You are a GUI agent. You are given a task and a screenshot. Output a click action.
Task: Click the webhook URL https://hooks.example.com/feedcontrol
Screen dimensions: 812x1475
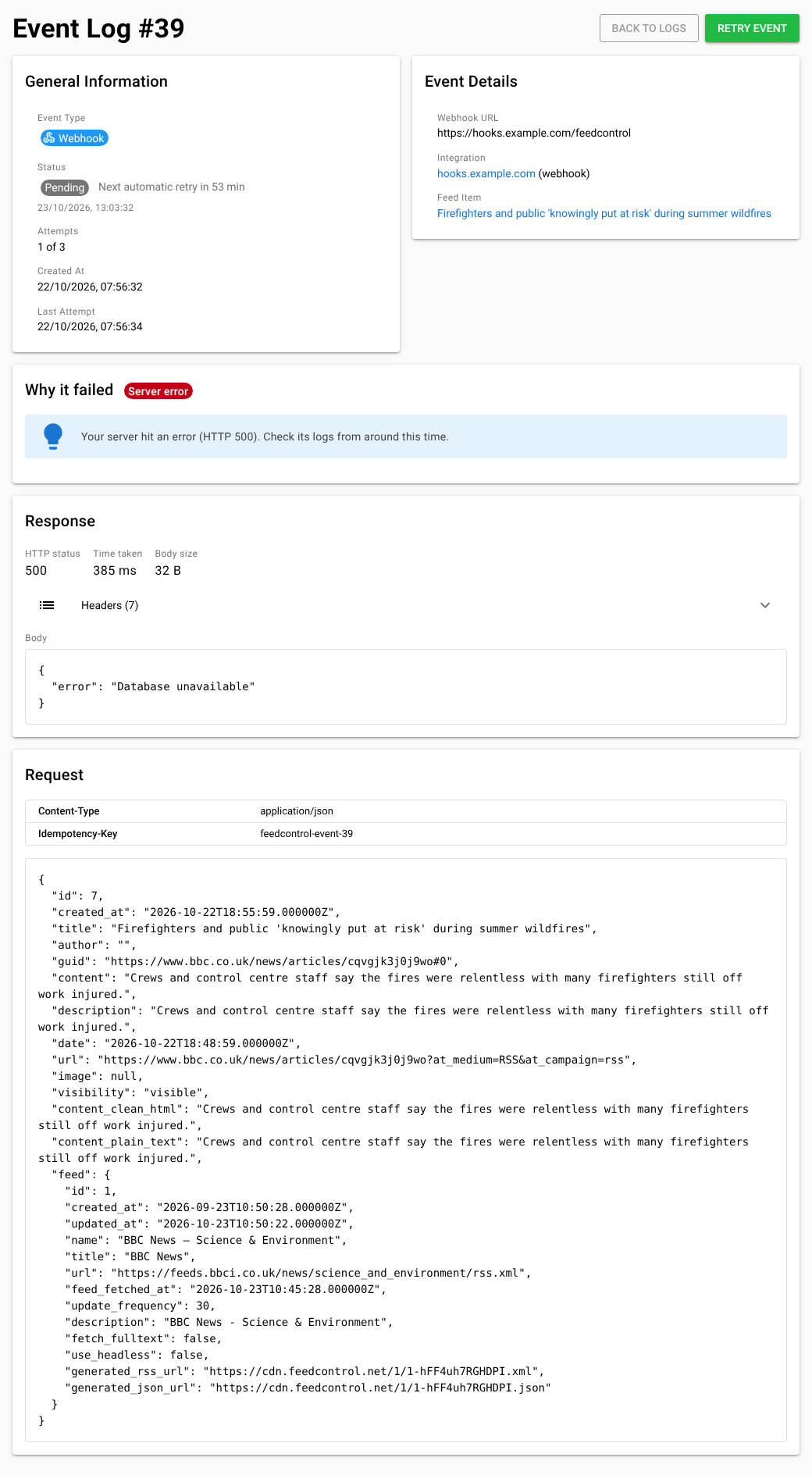coord(534,133)
